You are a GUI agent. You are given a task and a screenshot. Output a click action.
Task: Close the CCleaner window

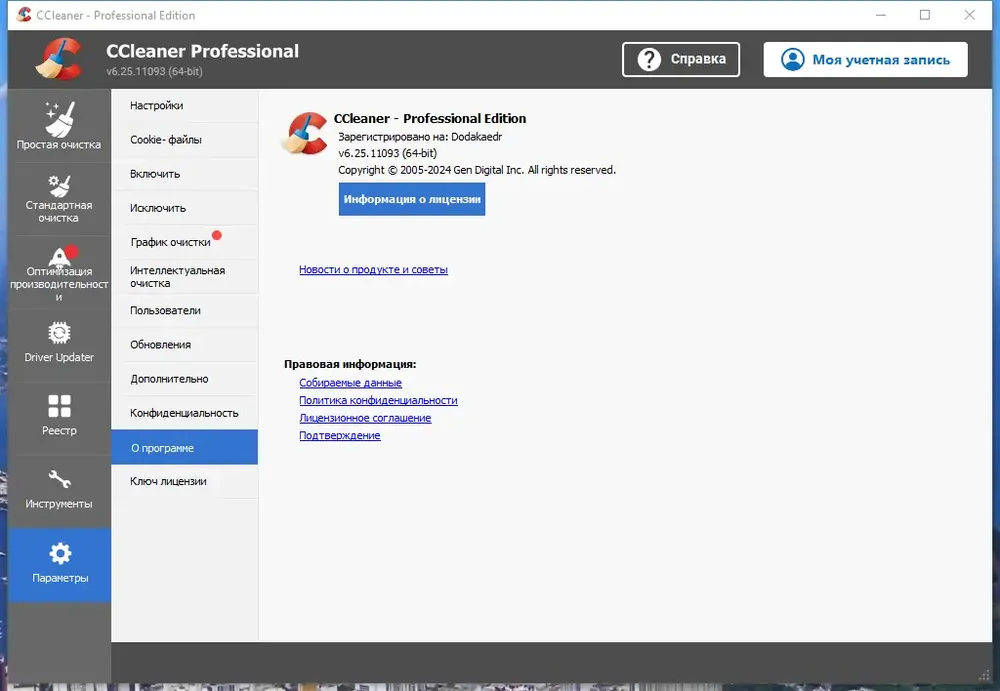click(x=969, y=15)
